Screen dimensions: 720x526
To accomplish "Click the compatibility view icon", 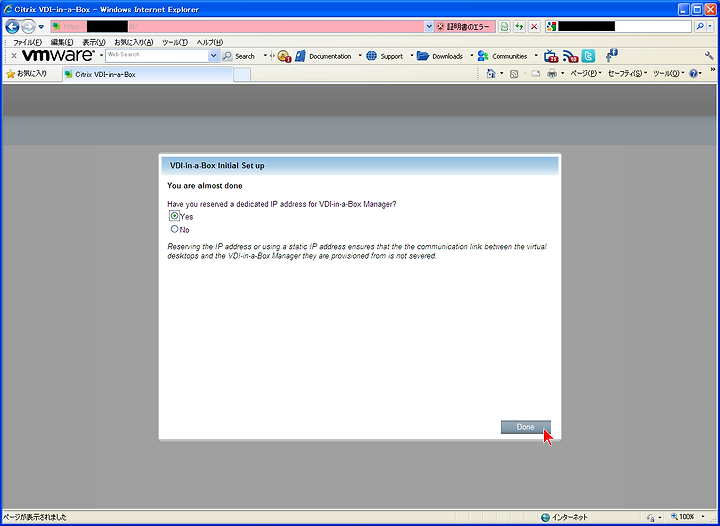I will pos(504,27).
